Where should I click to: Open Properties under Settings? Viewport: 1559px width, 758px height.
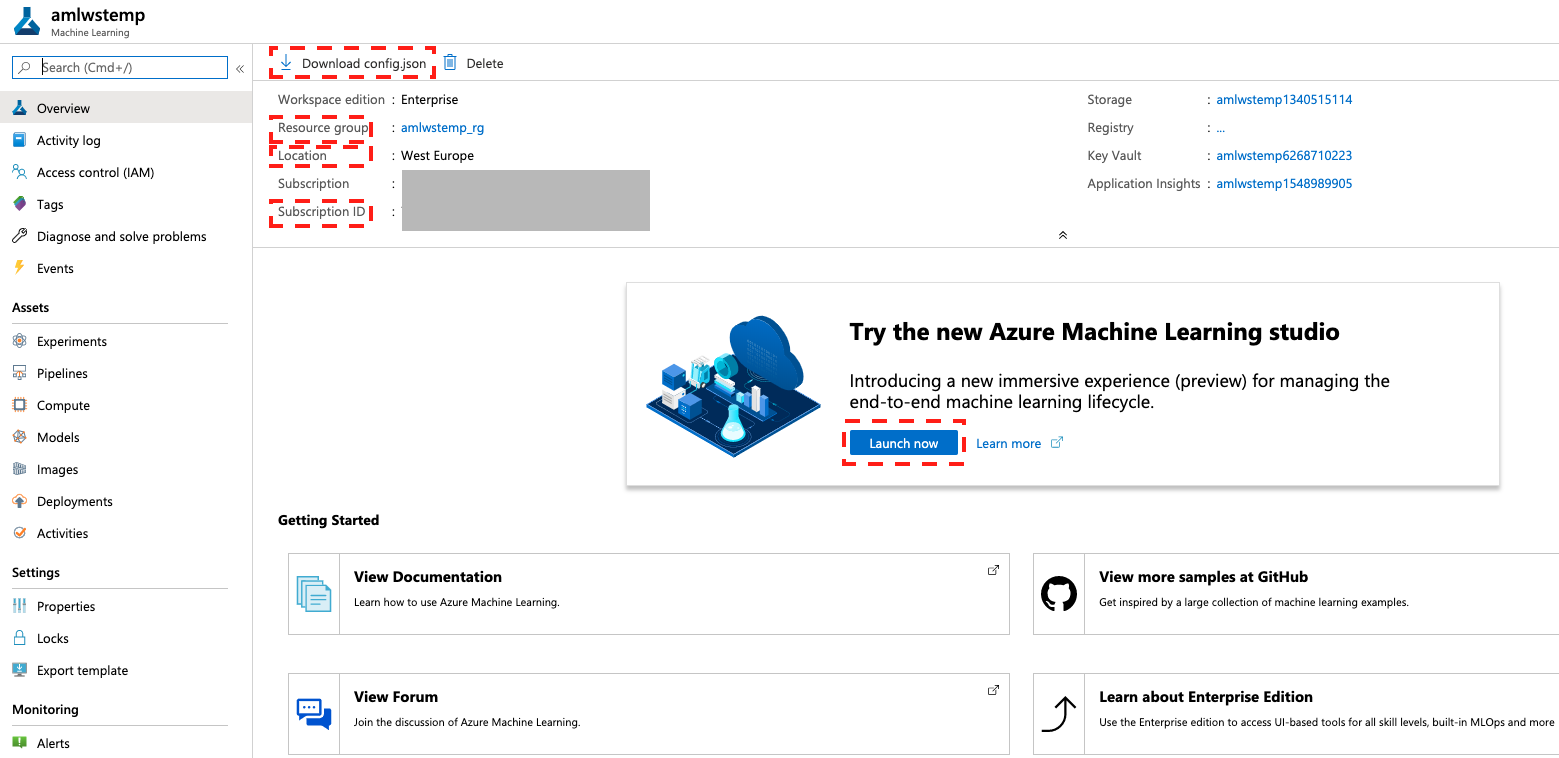pos(126,606)
